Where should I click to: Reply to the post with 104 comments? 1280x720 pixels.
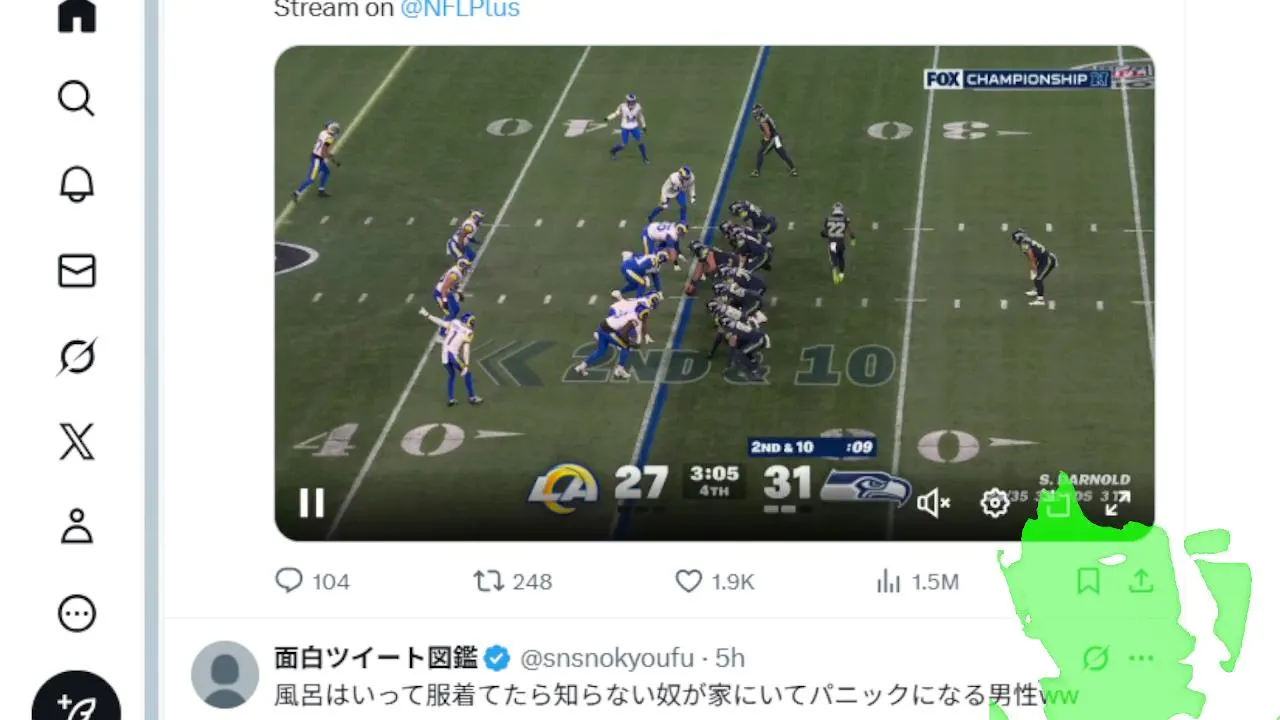coord(312,581)
